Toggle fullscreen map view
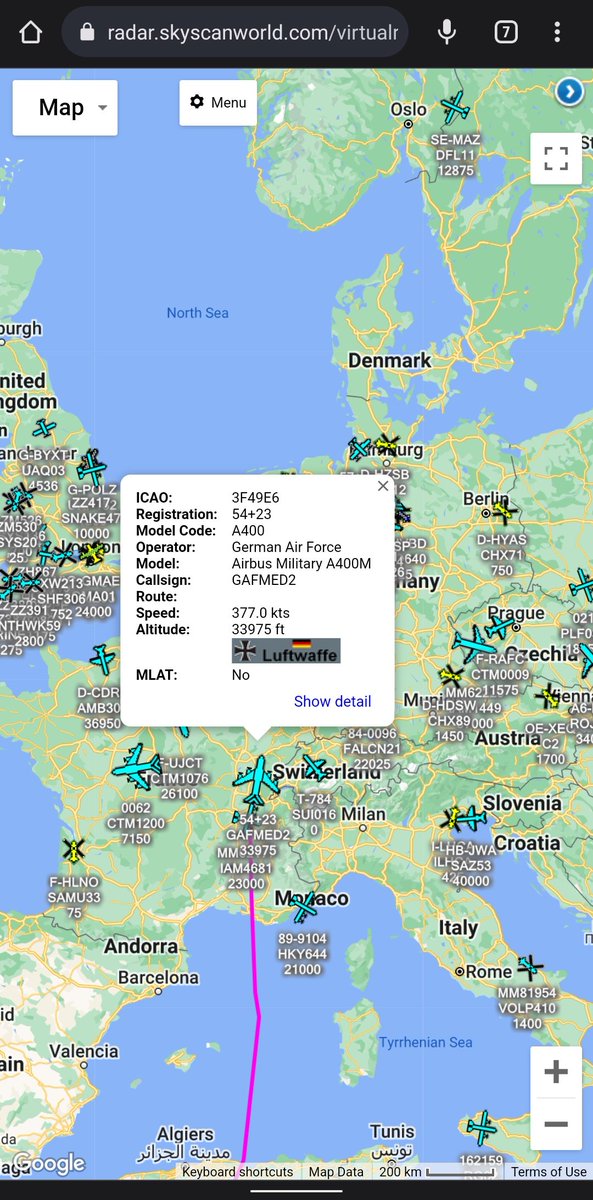 556,158
